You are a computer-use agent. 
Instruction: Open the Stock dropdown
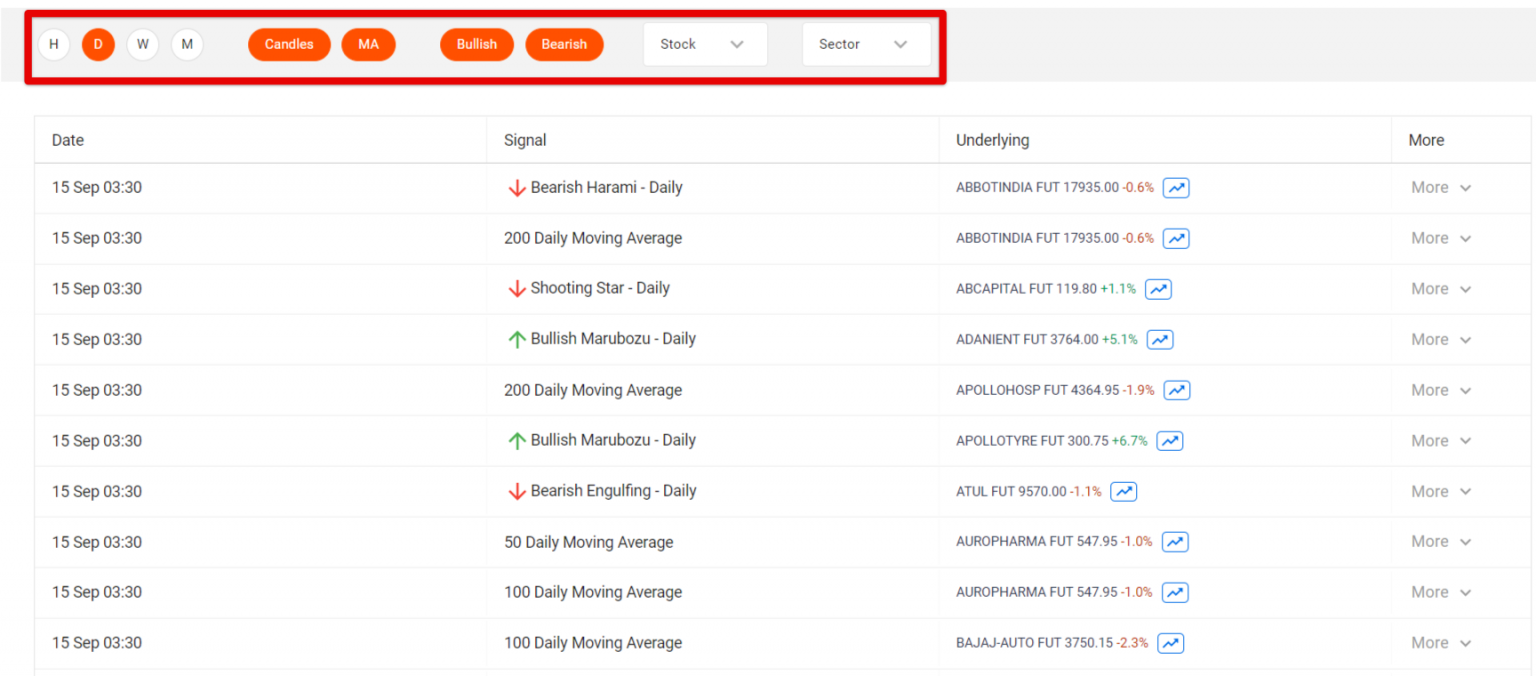click(x=704, y=44)
